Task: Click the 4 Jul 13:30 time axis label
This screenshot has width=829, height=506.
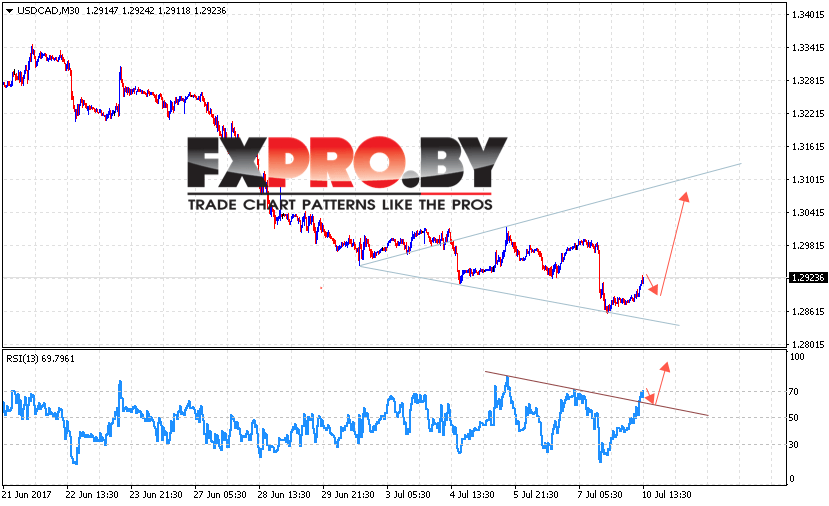Action: (x=472, y=495)
